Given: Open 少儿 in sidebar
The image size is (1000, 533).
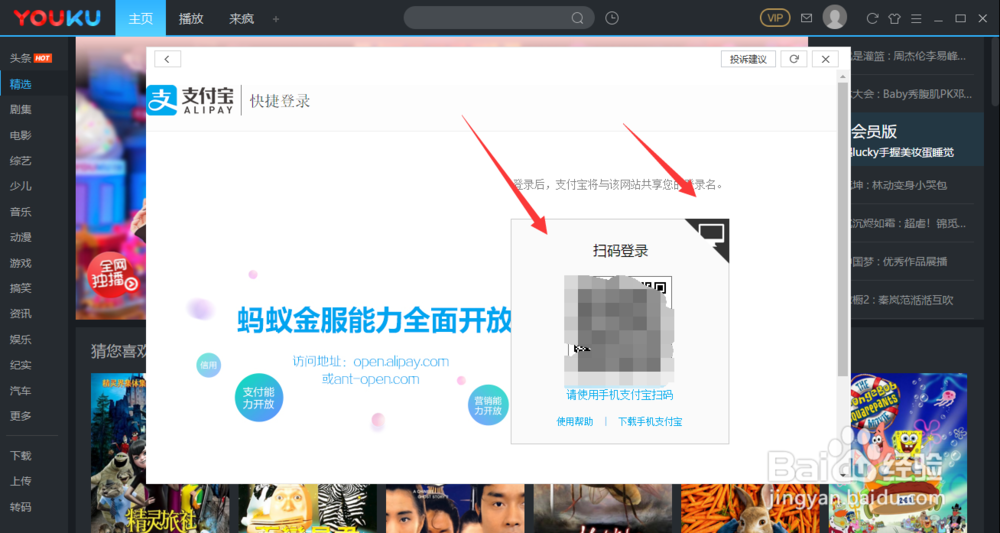Looking at the screenshot, I should [21, 186].
